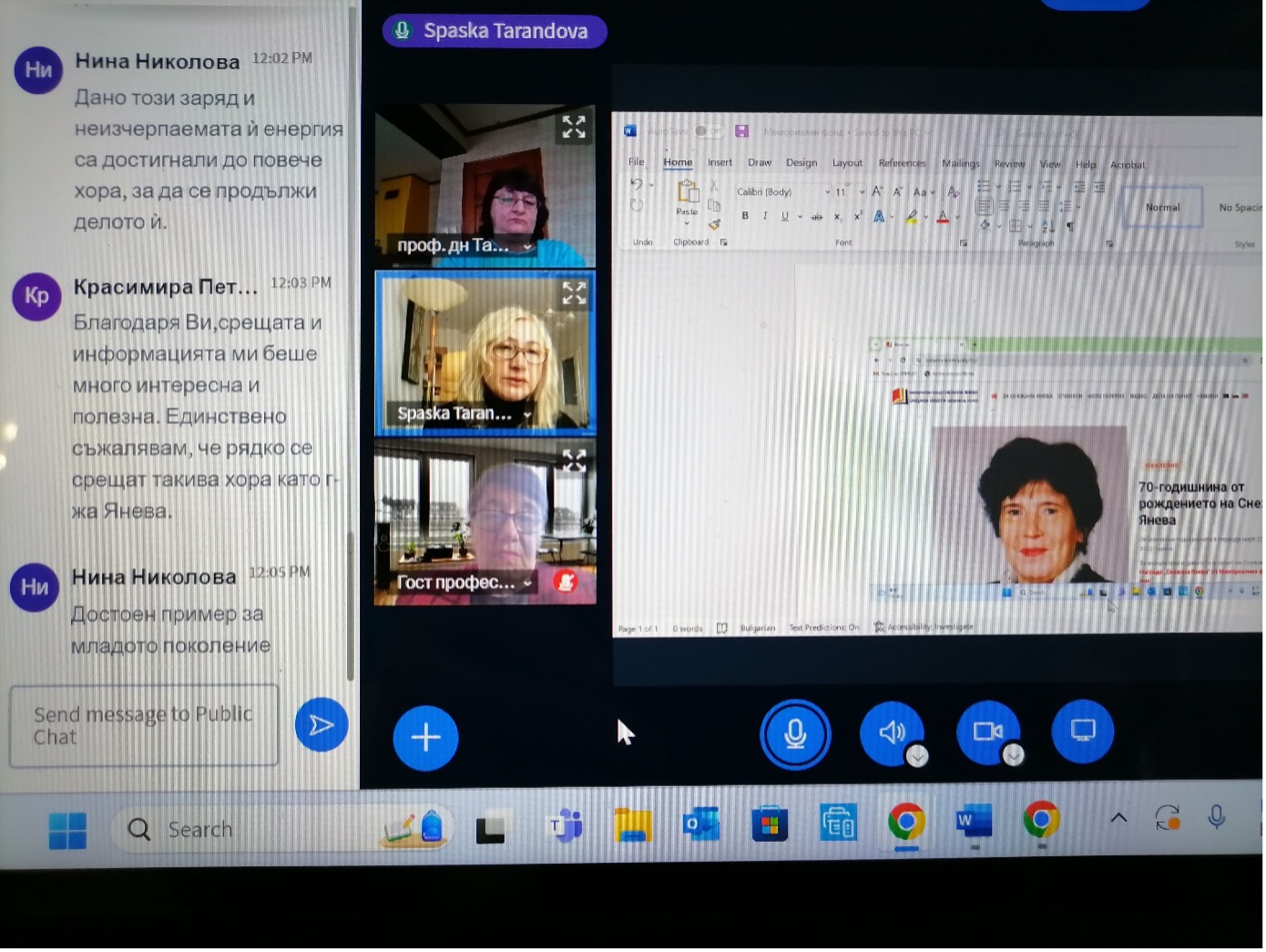Open webcam options chevron
This screenshot has height=952, width=1266.
coord(1014,755)
